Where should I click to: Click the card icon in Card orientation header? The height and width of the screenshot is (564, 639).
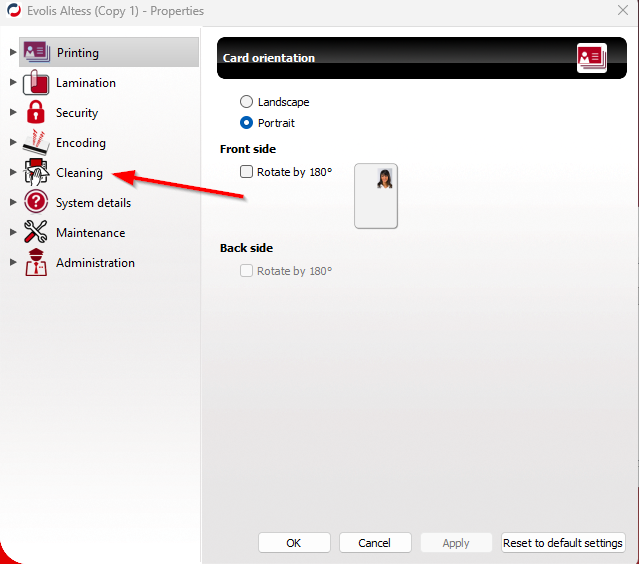pyautogui.click(x=592, y=58)
